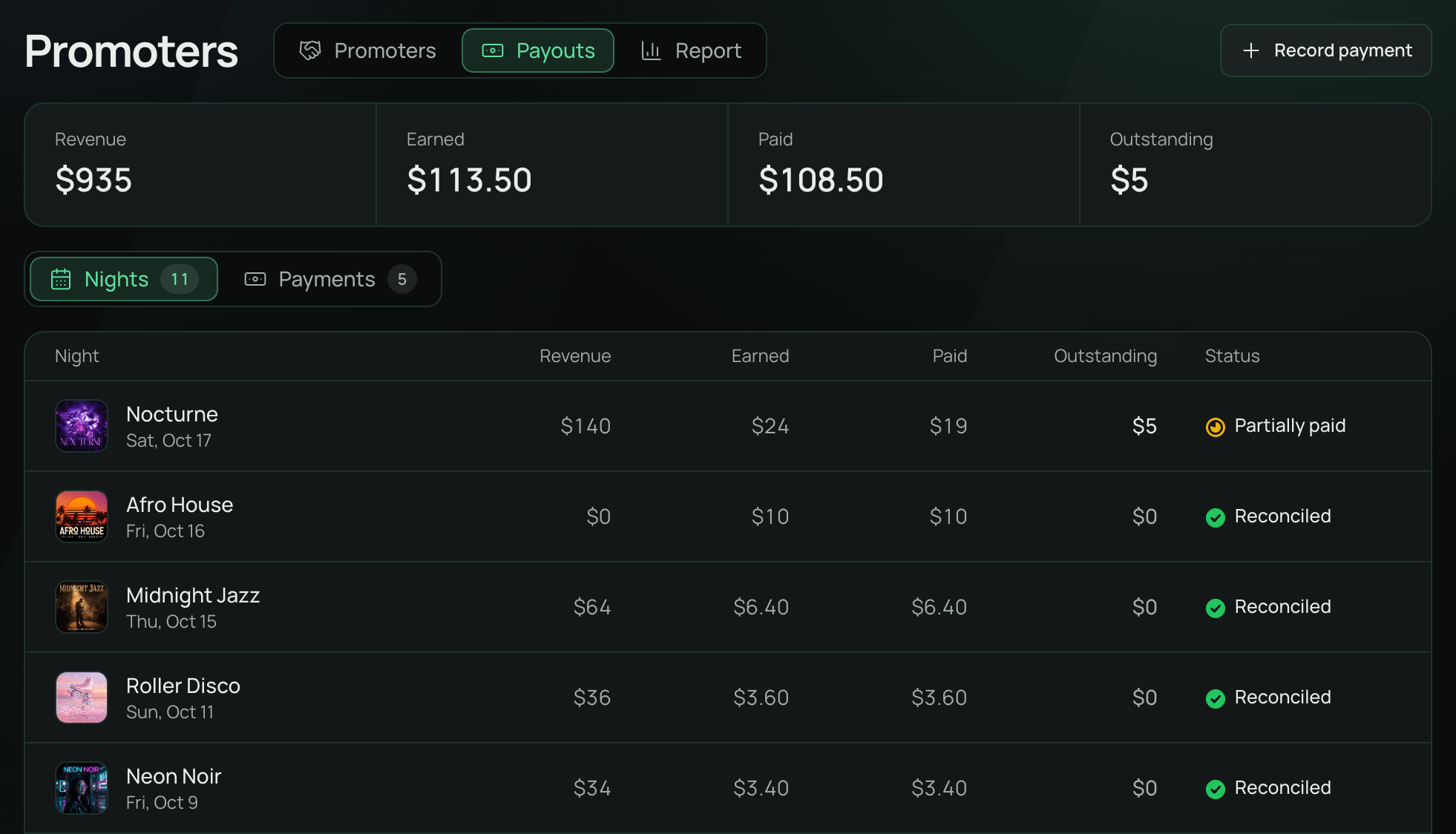1456x834 pixels.
Task: Click the Reconciled checkmark icon for Roller Disco
Action: click(1216, 698)
